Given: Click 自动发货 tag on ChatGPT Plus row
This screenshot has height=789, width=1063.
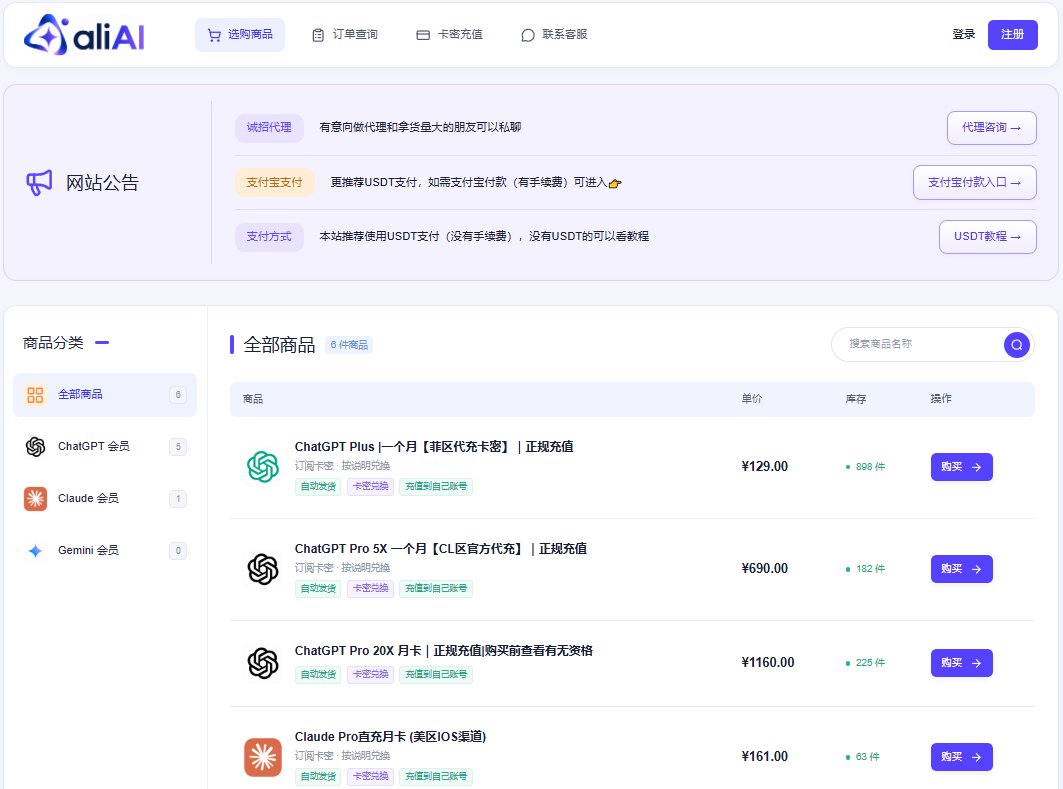Looking at the screenshot, I should (318, 487).
